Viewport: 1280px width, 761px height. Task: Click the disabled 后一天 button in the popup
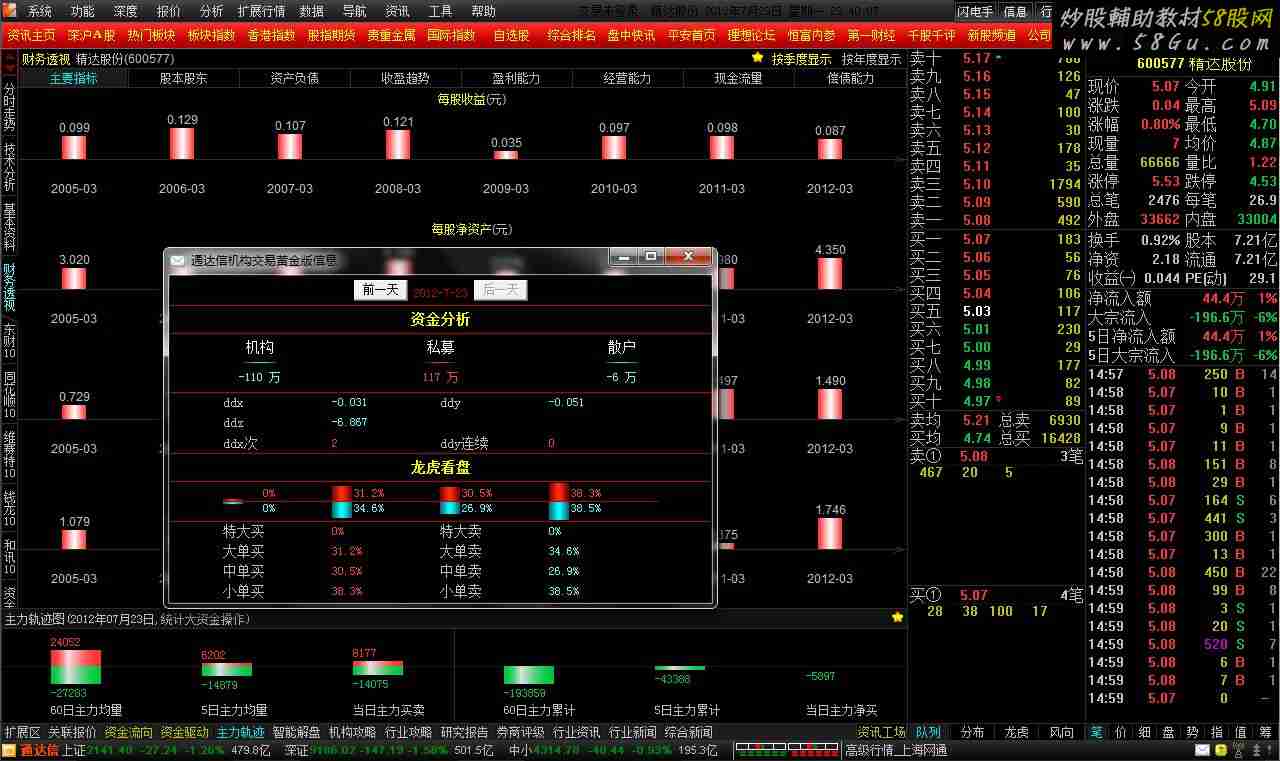coord(500,290)
